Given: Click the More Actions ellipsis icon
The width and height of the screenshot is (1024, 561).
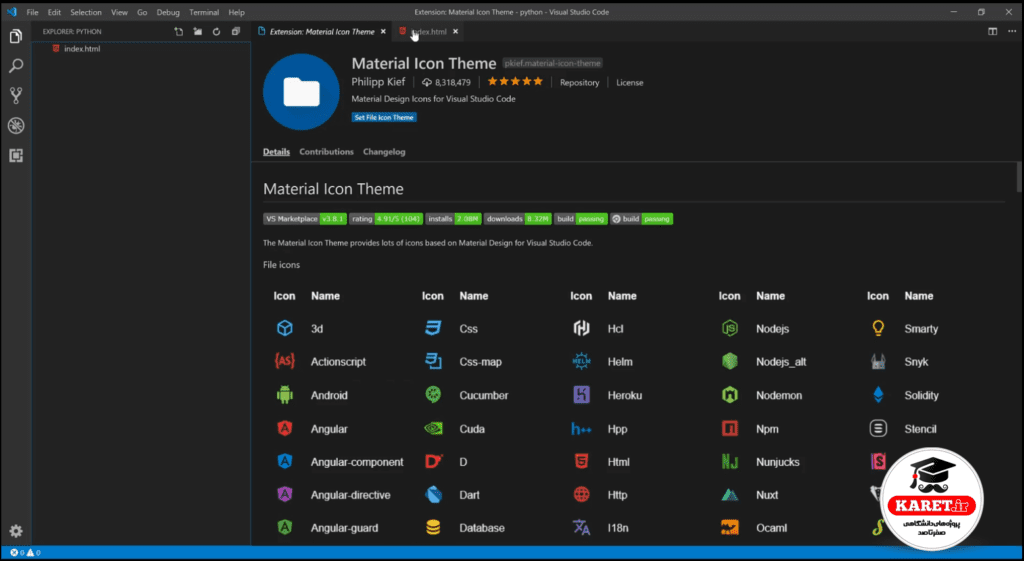Looking at the screenshot, I should point(1011,31).
